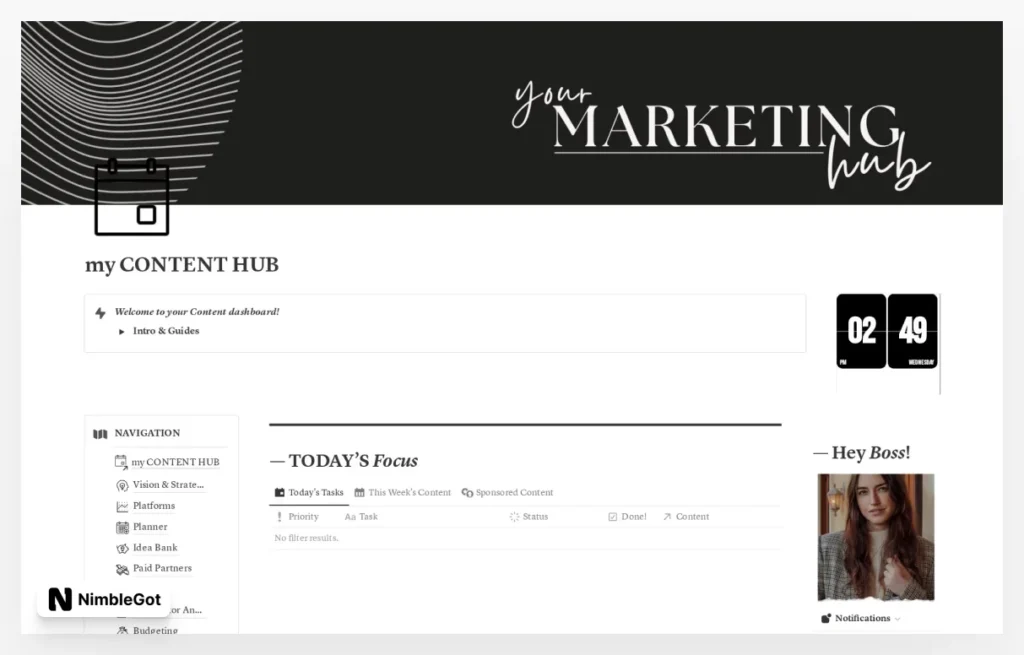Click the Boss profile photo thumbnail
The width and height of the screenshot is (1024, 655).
[875, 537]
